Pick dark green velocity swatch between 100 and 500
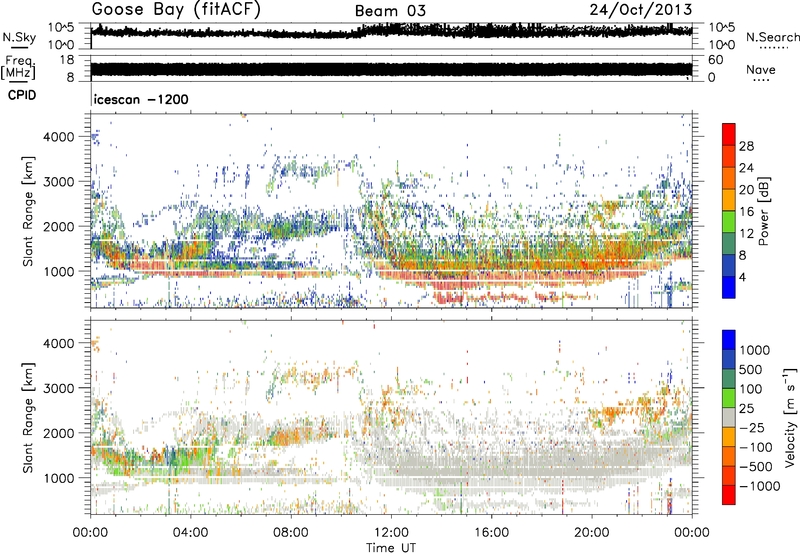This screenshot has width=800, height=554. tap(729, 379)
